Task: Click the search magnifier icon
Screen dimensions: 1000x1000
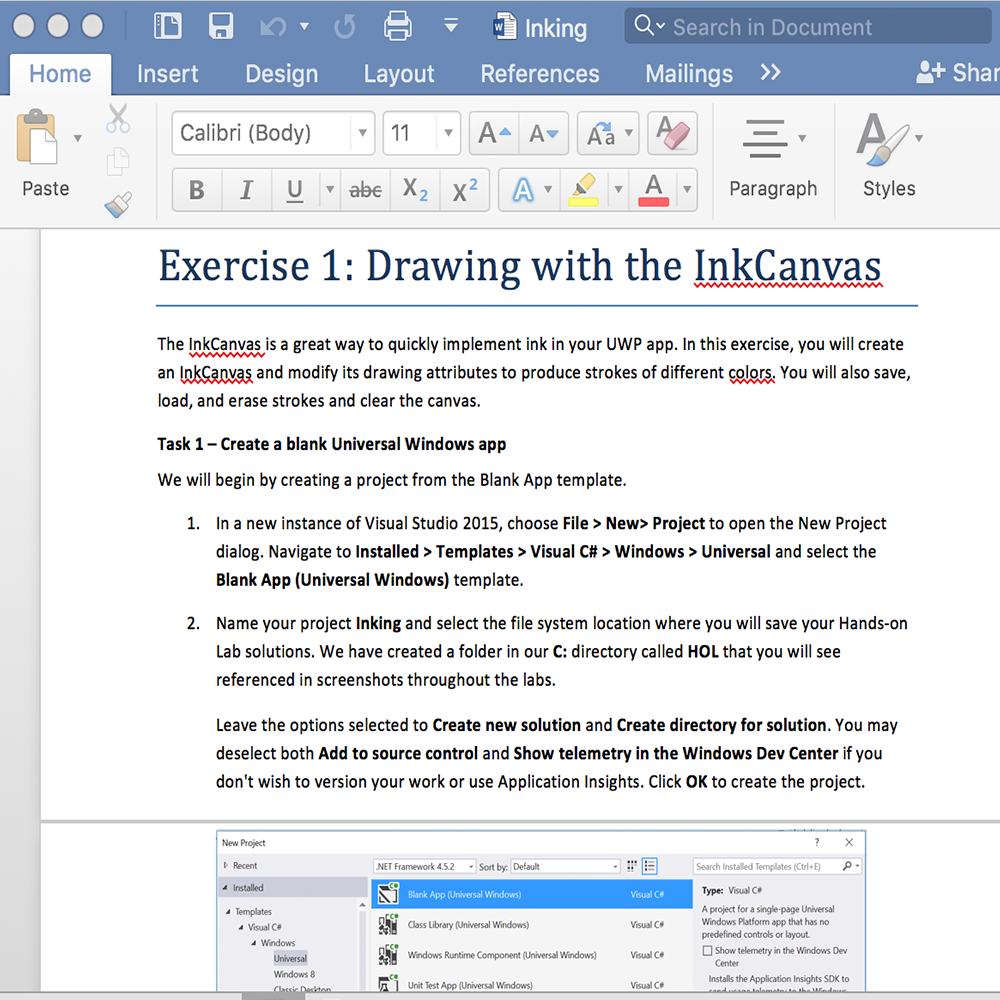Action: 644,26
